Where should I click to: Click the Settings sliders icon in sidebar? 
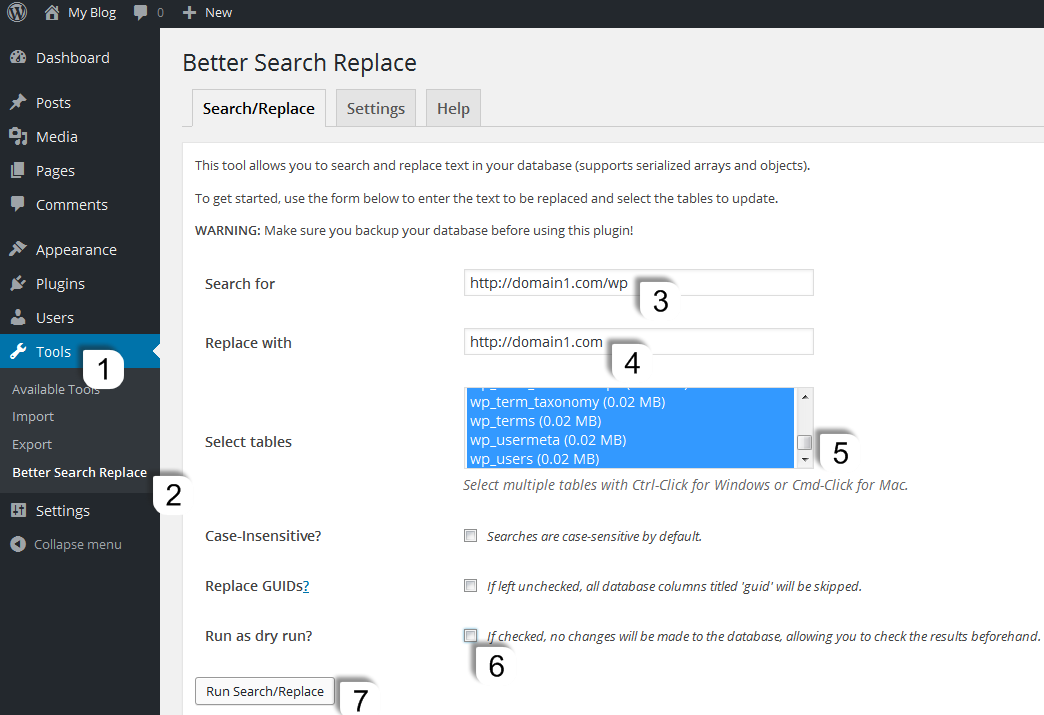[x=18, y=511]
